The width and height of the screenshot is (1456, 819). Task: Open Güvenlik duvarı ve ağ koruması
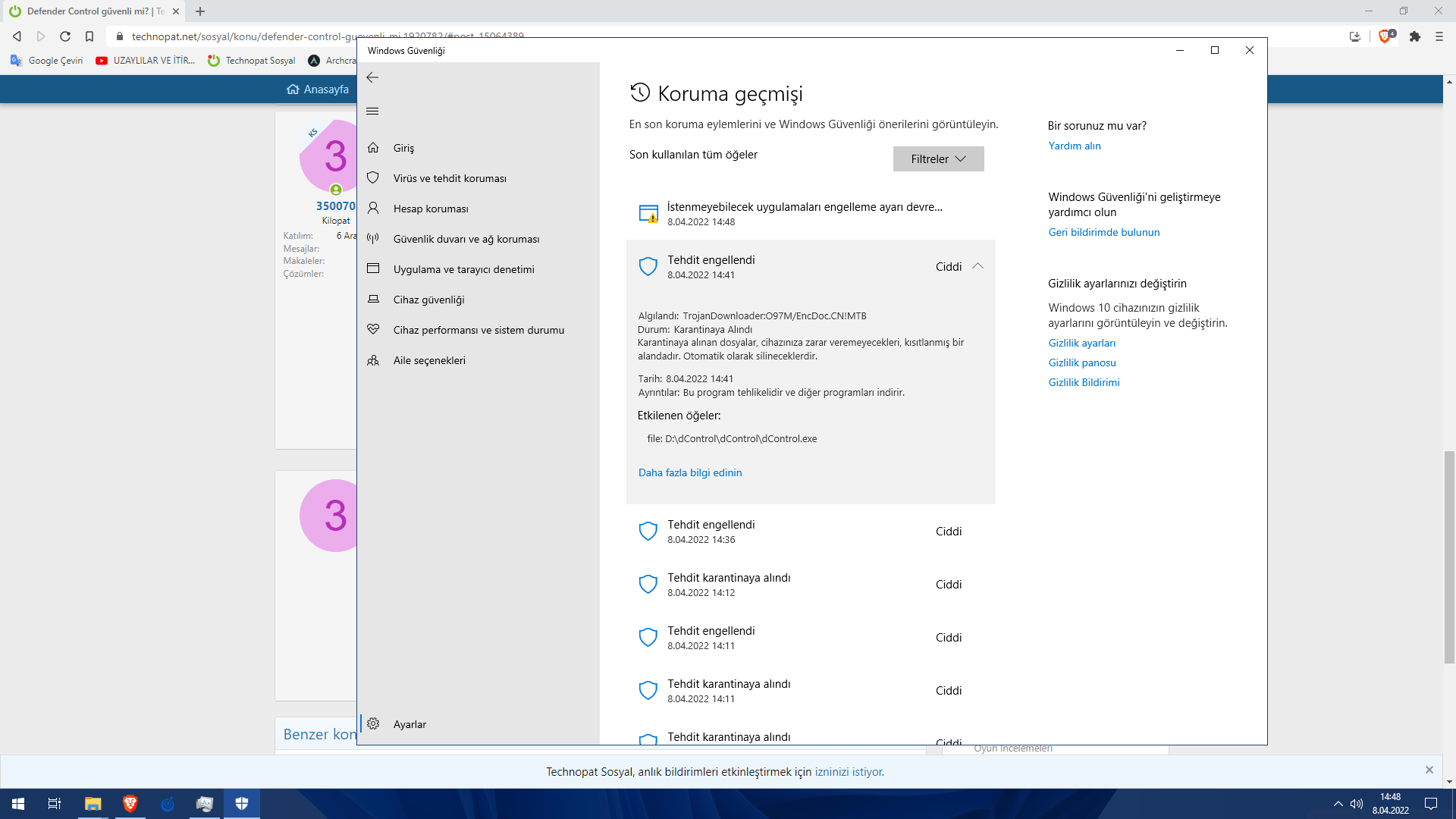466,239
